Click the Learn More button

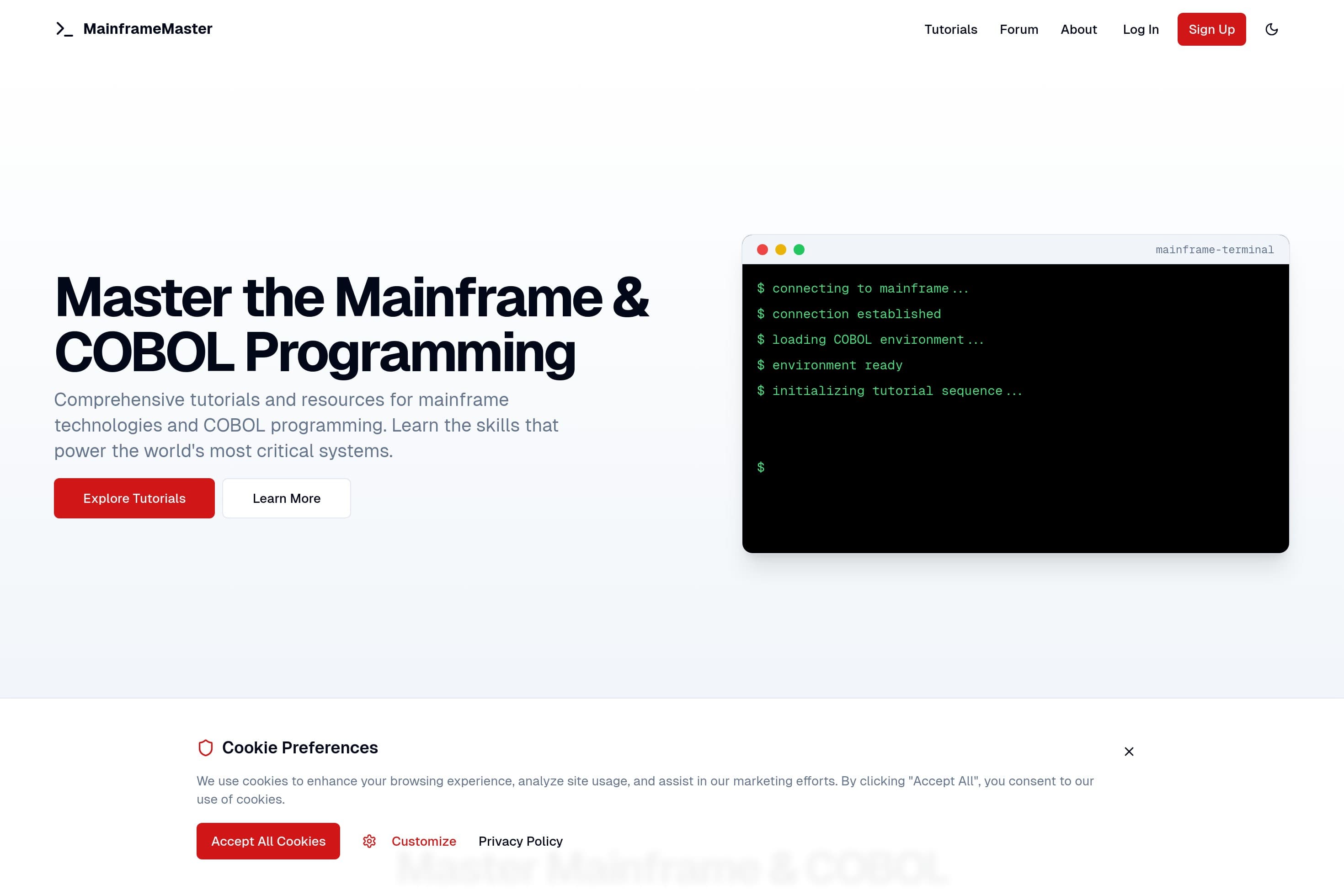click(286, 498)
